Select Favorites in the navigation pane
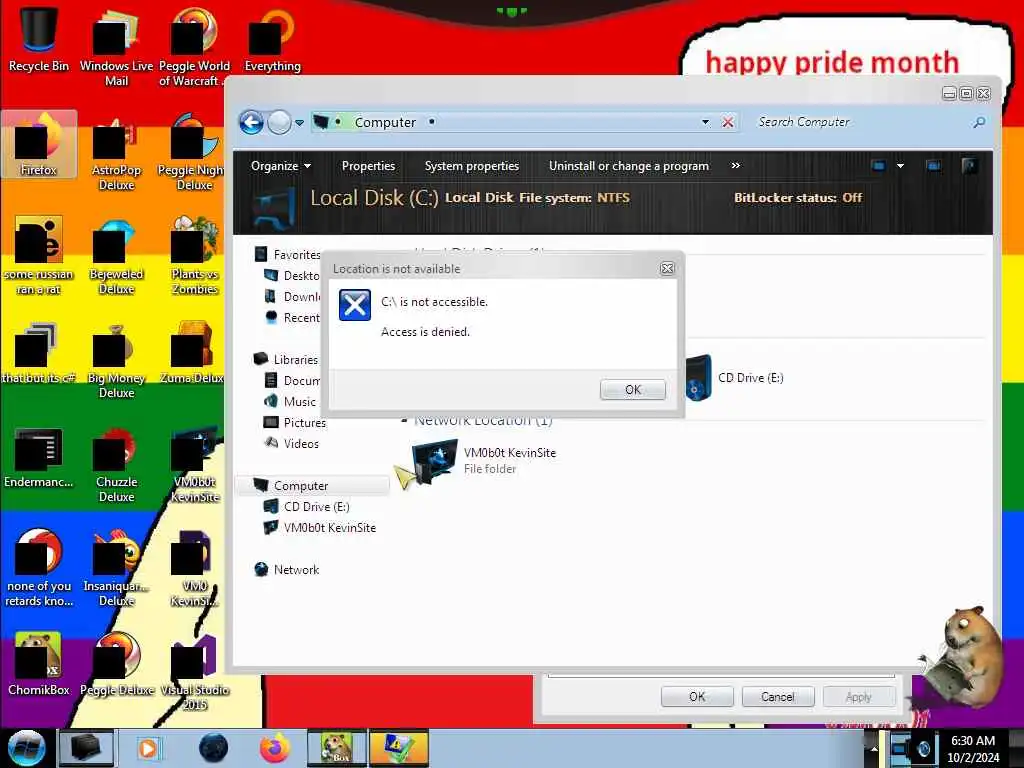The height and width of the screenshot is (768, 1024). pyautogui.click(x=288, y=254)
